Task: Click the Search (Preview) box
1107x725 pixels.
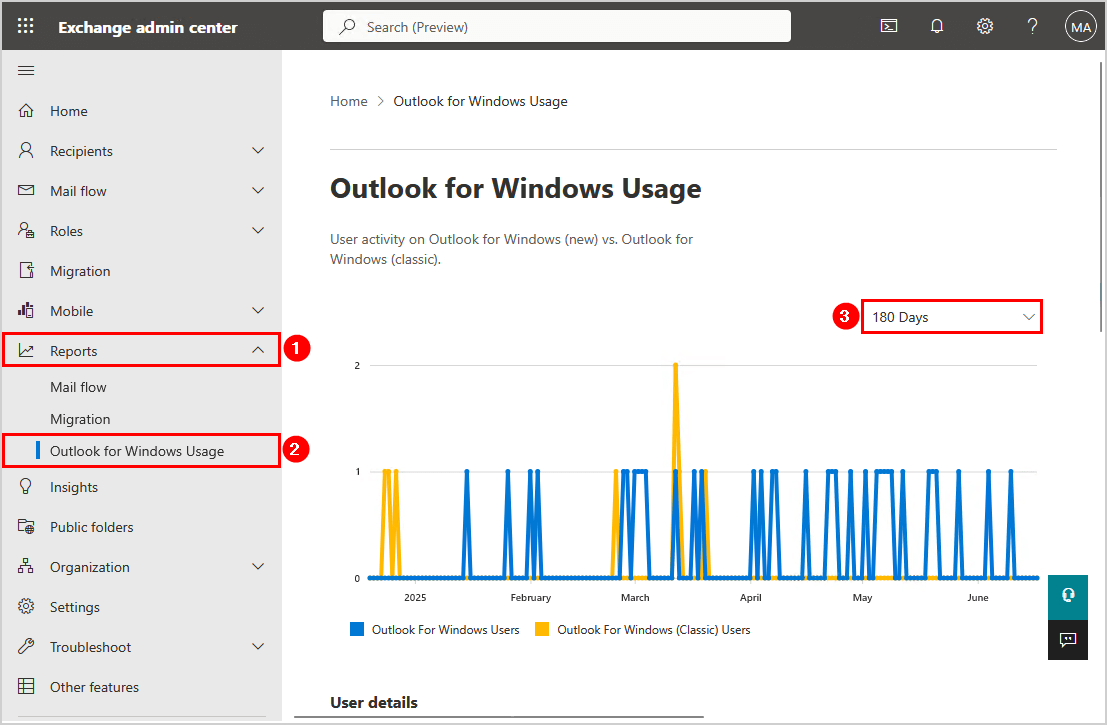Action: [x=557, y=27]
